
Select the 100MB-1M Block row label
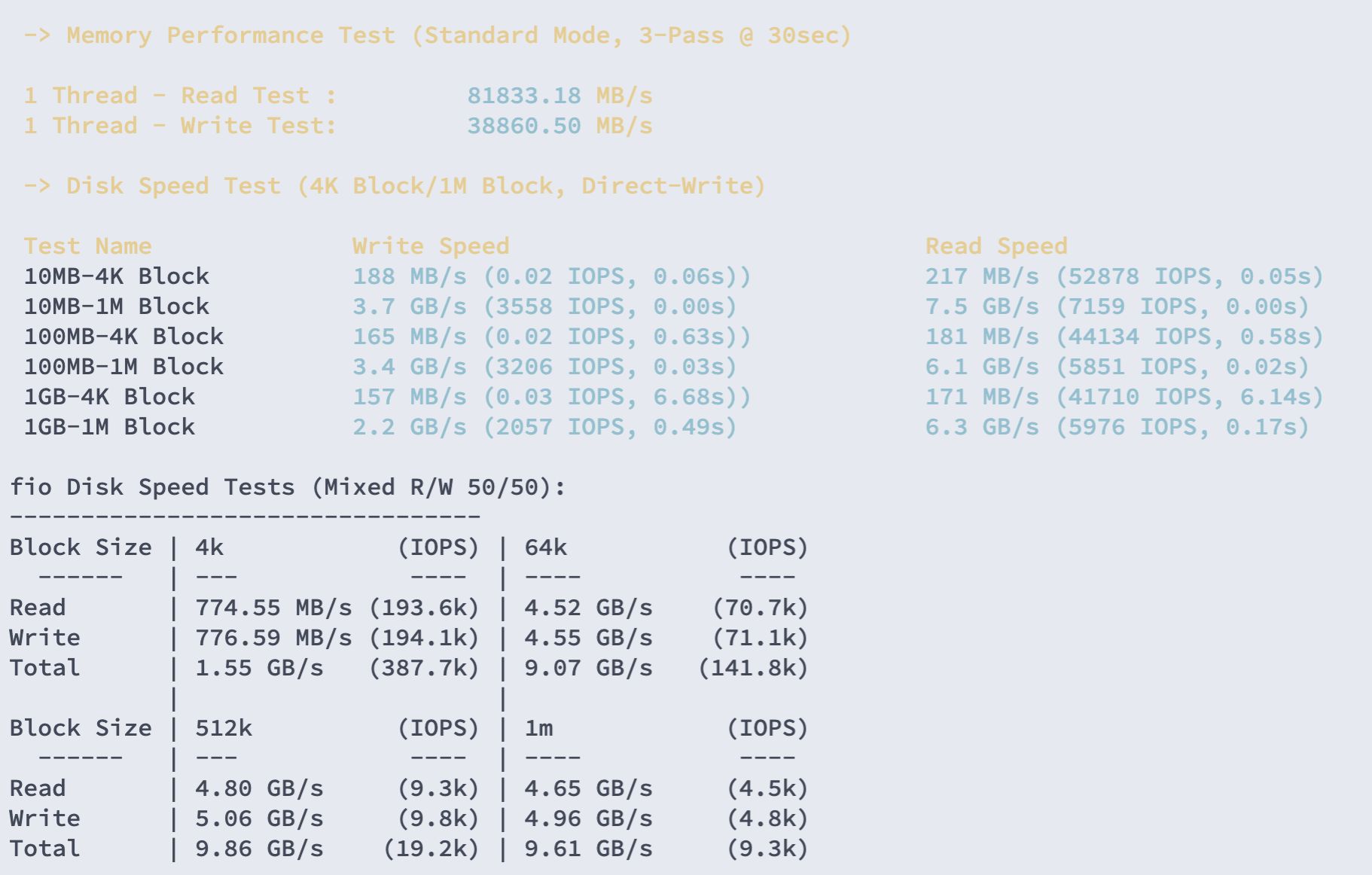coord(123,367)
